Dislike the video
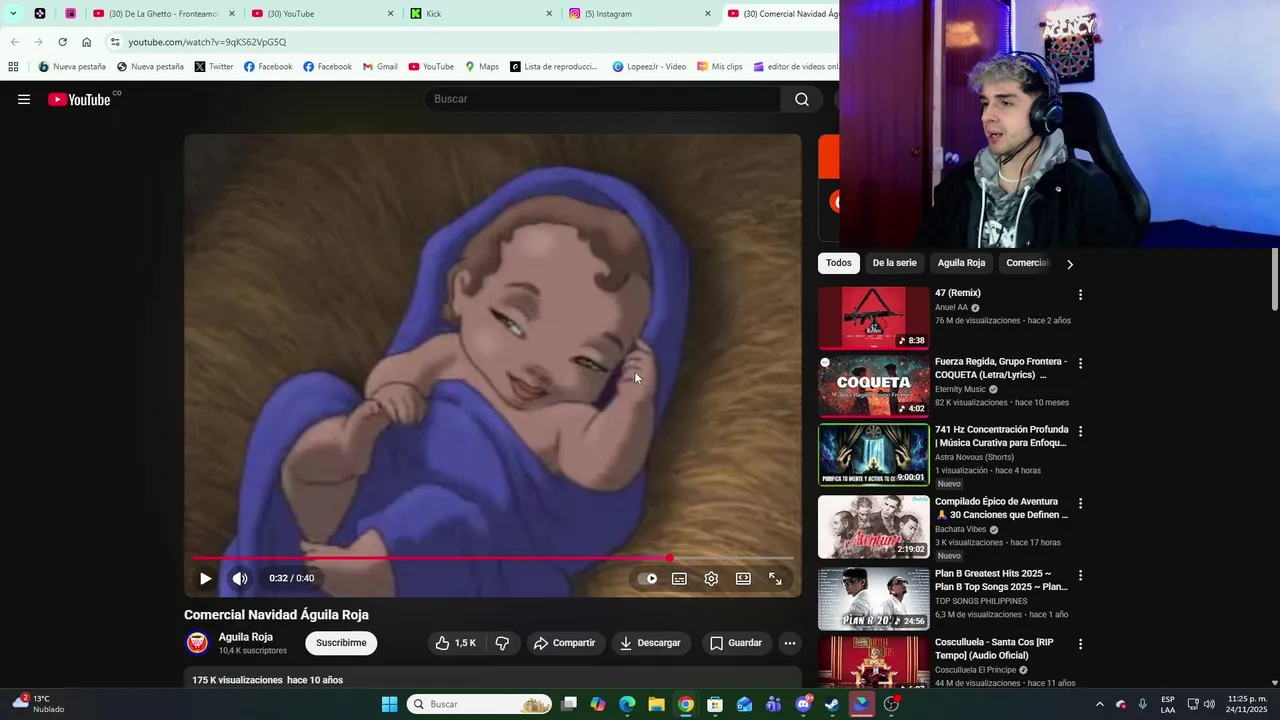The height and width of the screenshot is (720, 1280). click(x=503, y=643)
